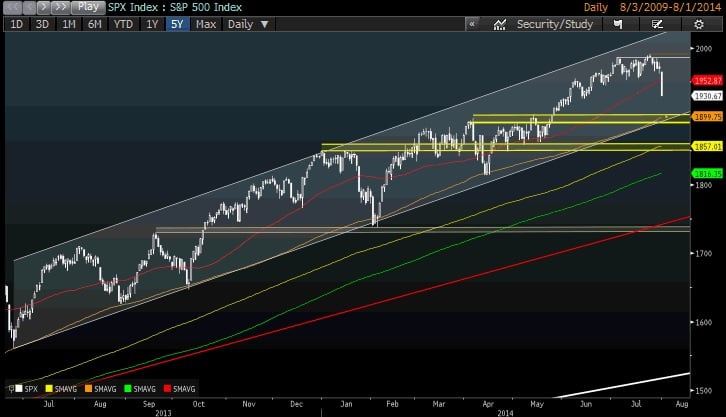The height and width of the screenshot is (417, 726).
Task: Switch to the 6M range
Action: click(x=94, y=24)
